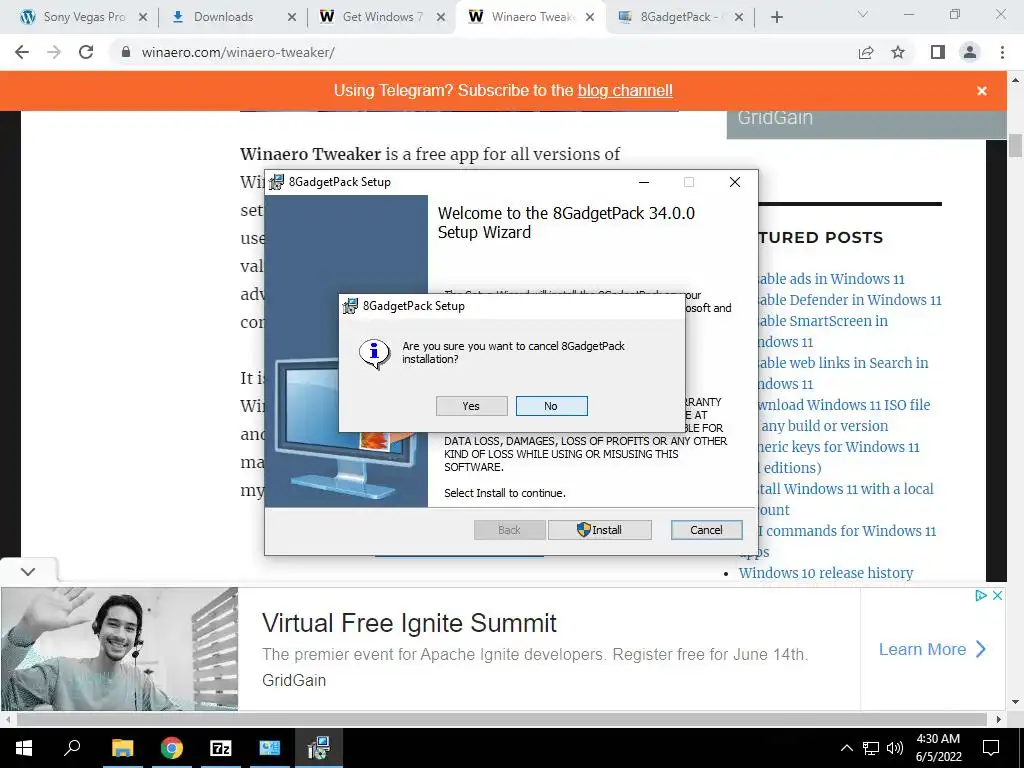Open 'Defender in Windows 11' post link
The height and width of the screenshot is (768, 1024).
pos(848,300)
